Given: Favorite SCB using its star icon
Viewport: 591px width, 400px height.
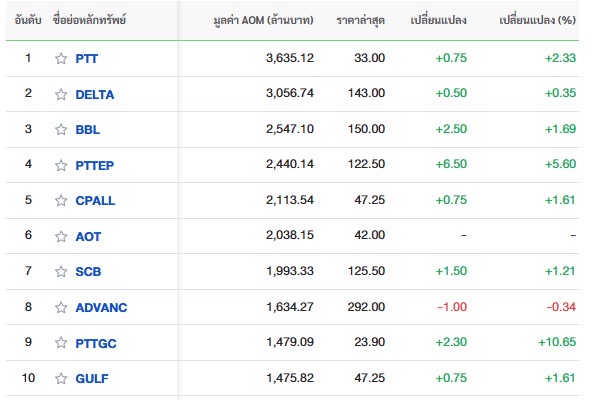Looking at the screenshot, I should pyautogui.click(x=61, y=271).
